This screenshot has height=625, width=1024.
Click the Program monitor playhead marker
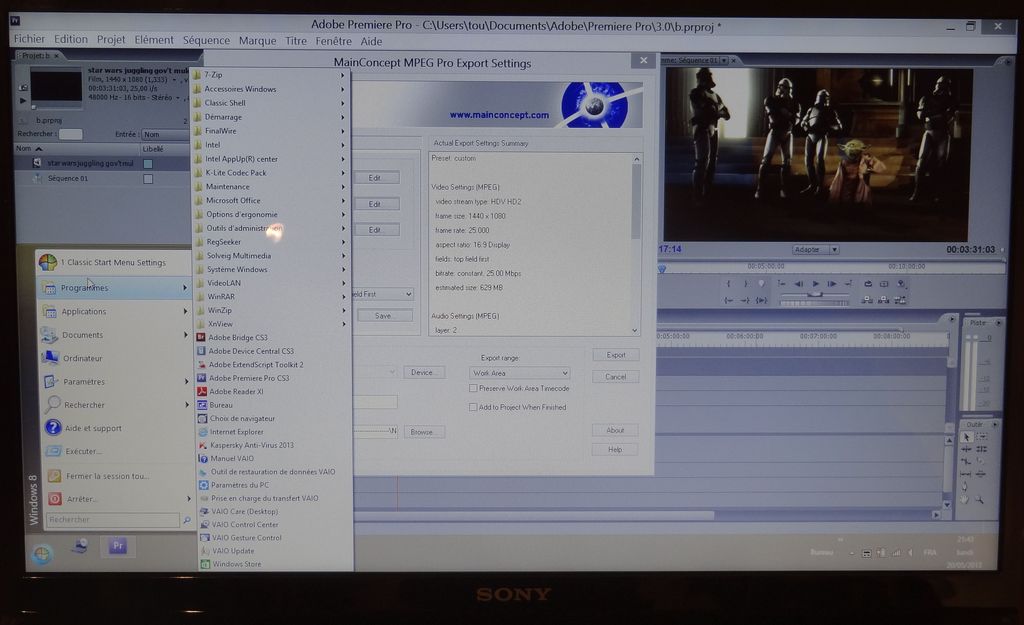[x=662, y=268]
